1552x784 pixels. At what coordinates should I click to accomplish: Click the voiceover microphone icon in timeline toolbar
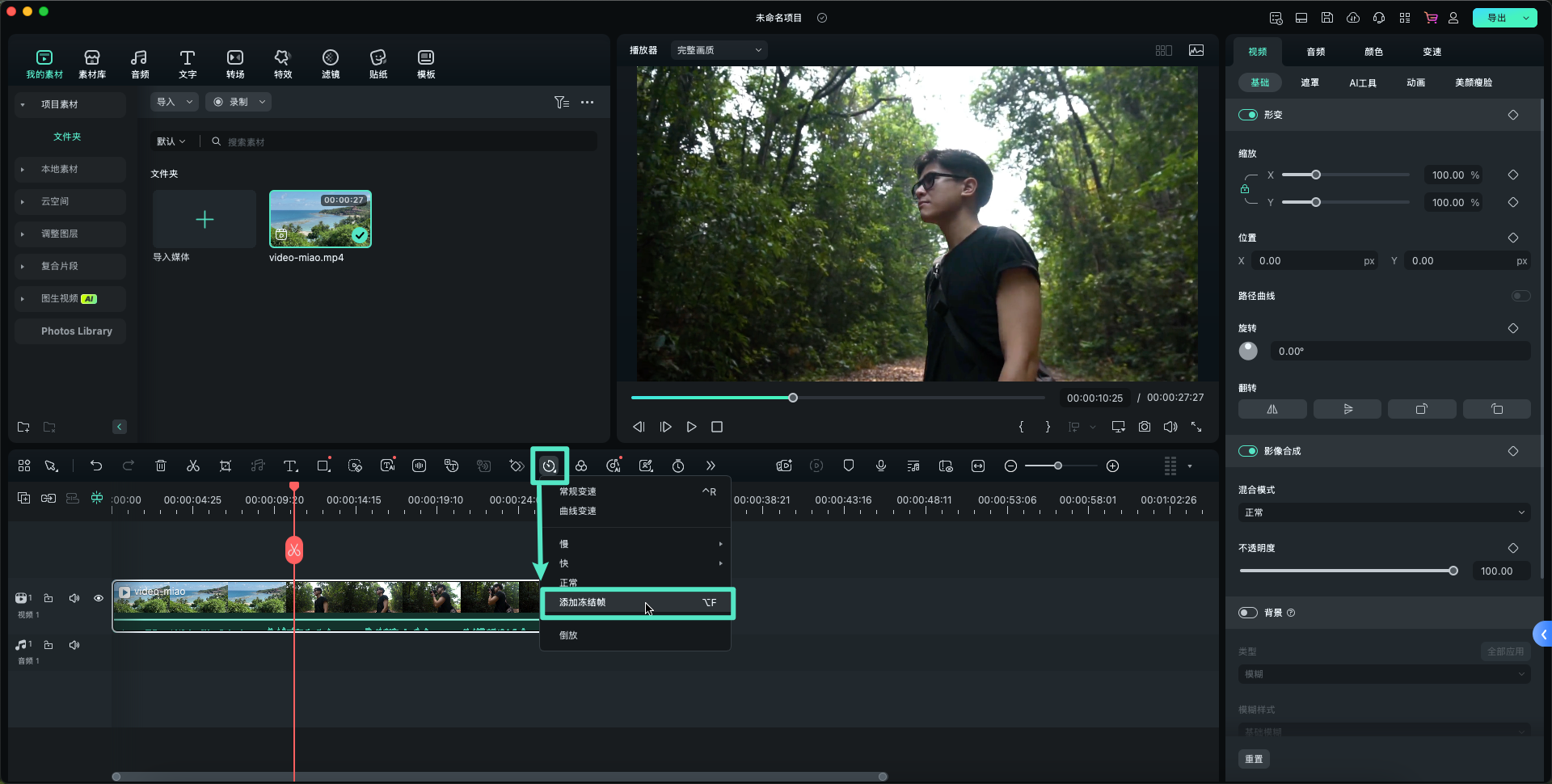tap(881, 466)
